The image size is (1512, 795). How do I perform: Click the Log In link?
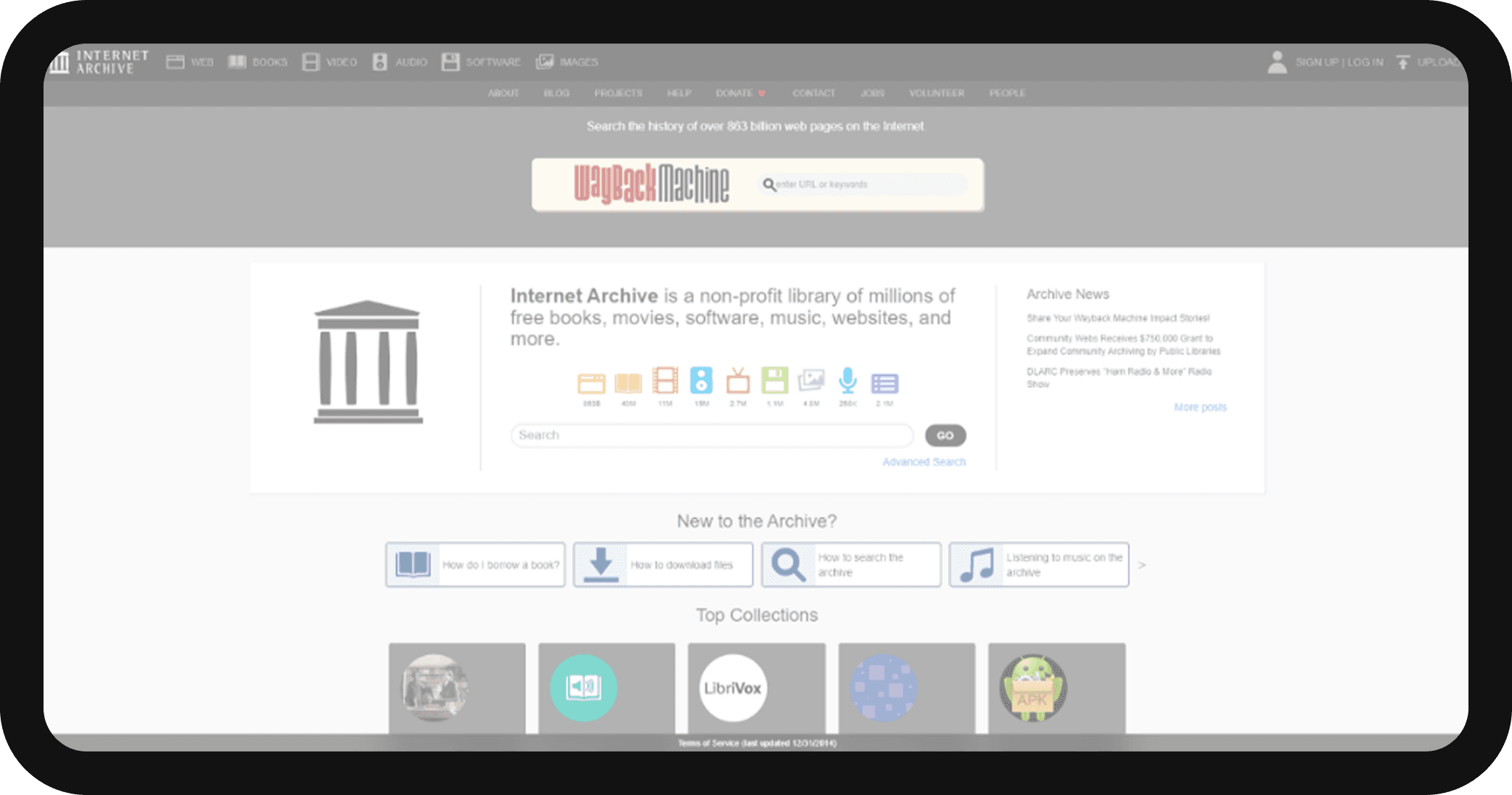[x=1365, y=62]
